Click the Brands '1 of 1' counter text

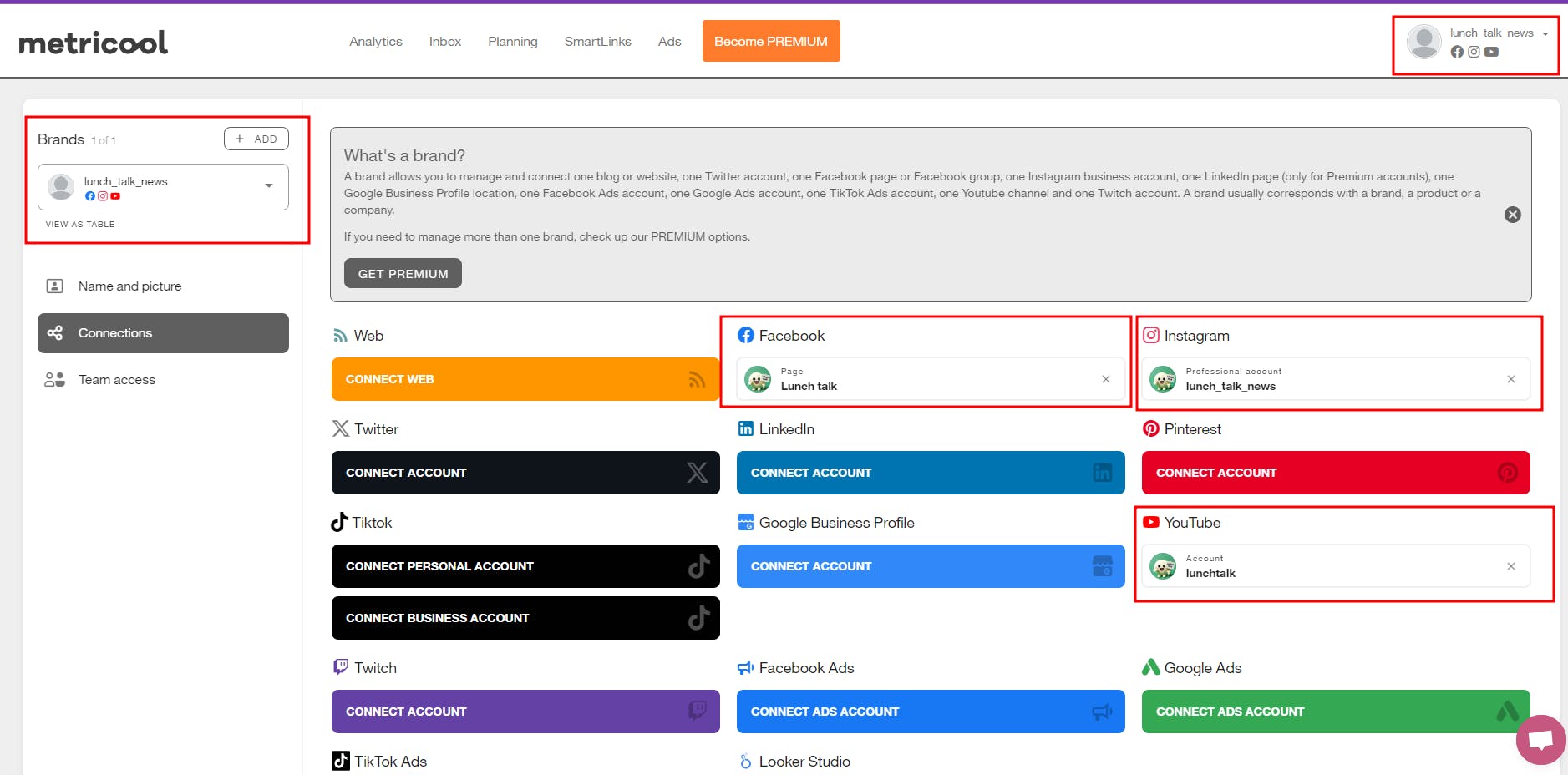click(104, 140)
